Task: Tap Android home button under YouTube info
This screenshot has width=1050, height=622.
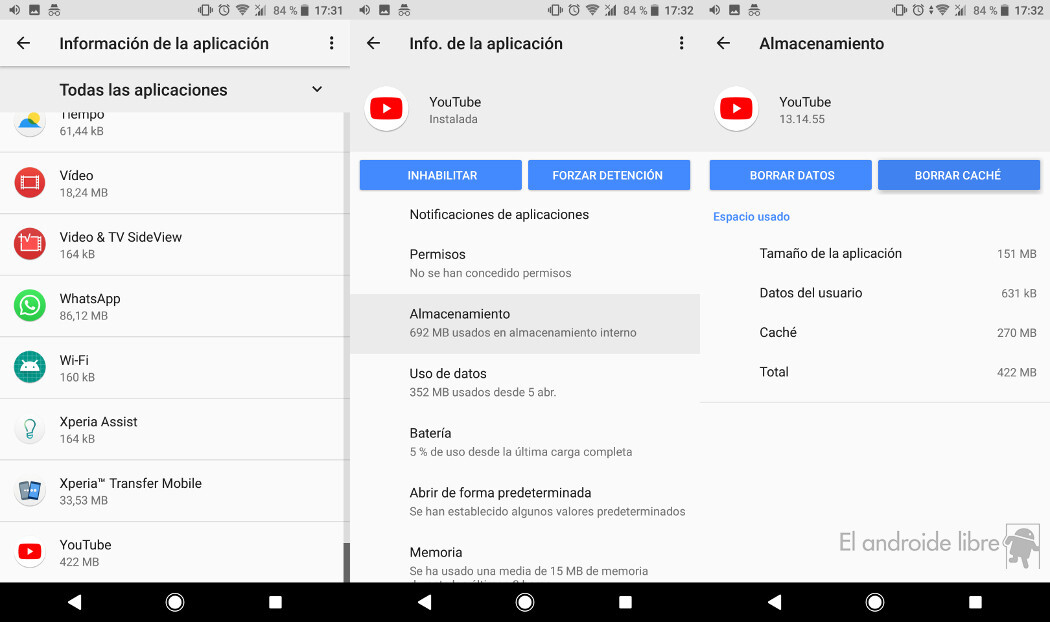Action: click(525, 603)
